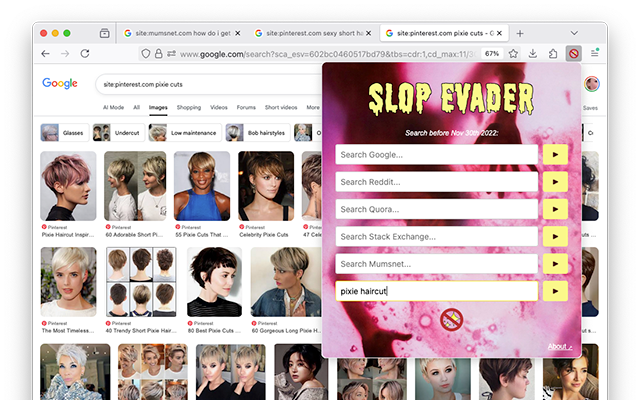Click the field containing pixie haircut
The image size is (640, 400).
coord(436,291)
